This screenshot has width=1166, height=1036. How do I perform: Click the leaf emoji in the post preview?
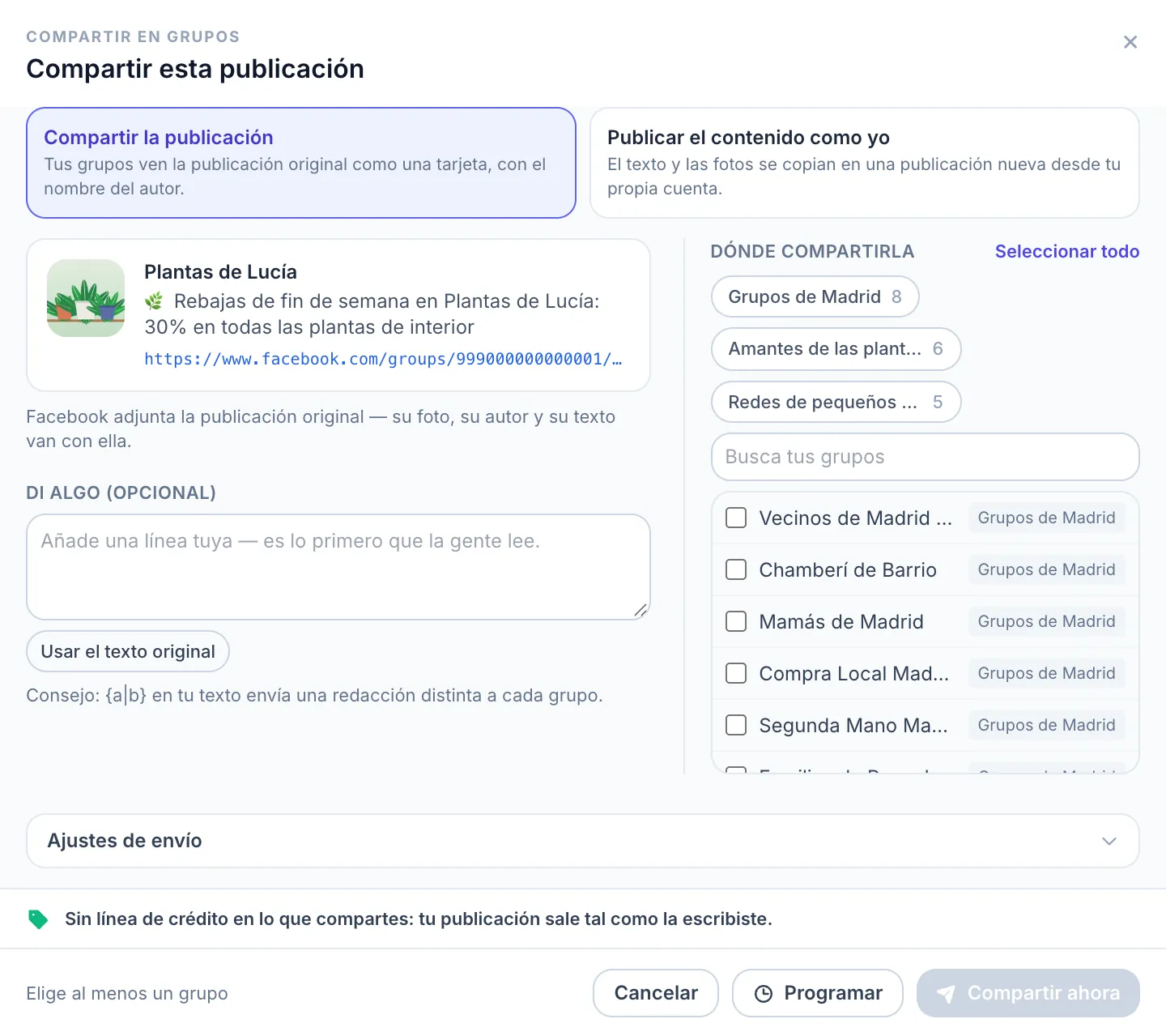coord(154,301)
